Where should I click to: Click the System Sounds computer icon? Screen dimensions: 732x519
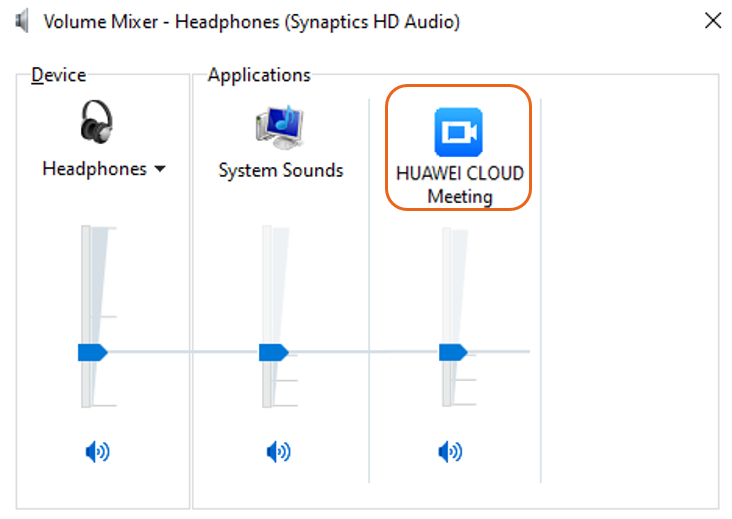pyautogui.click(x=280, y=127)
